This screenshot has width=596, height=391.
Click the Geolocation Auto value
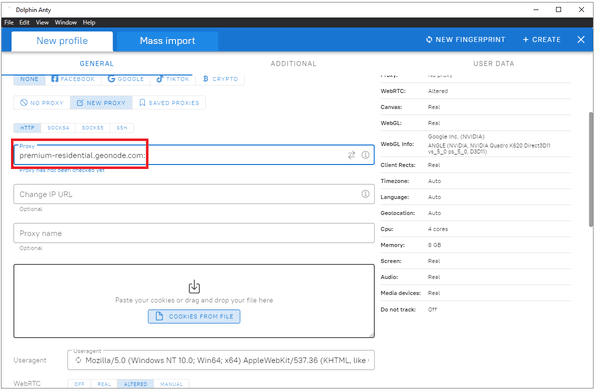coord(434,213)
